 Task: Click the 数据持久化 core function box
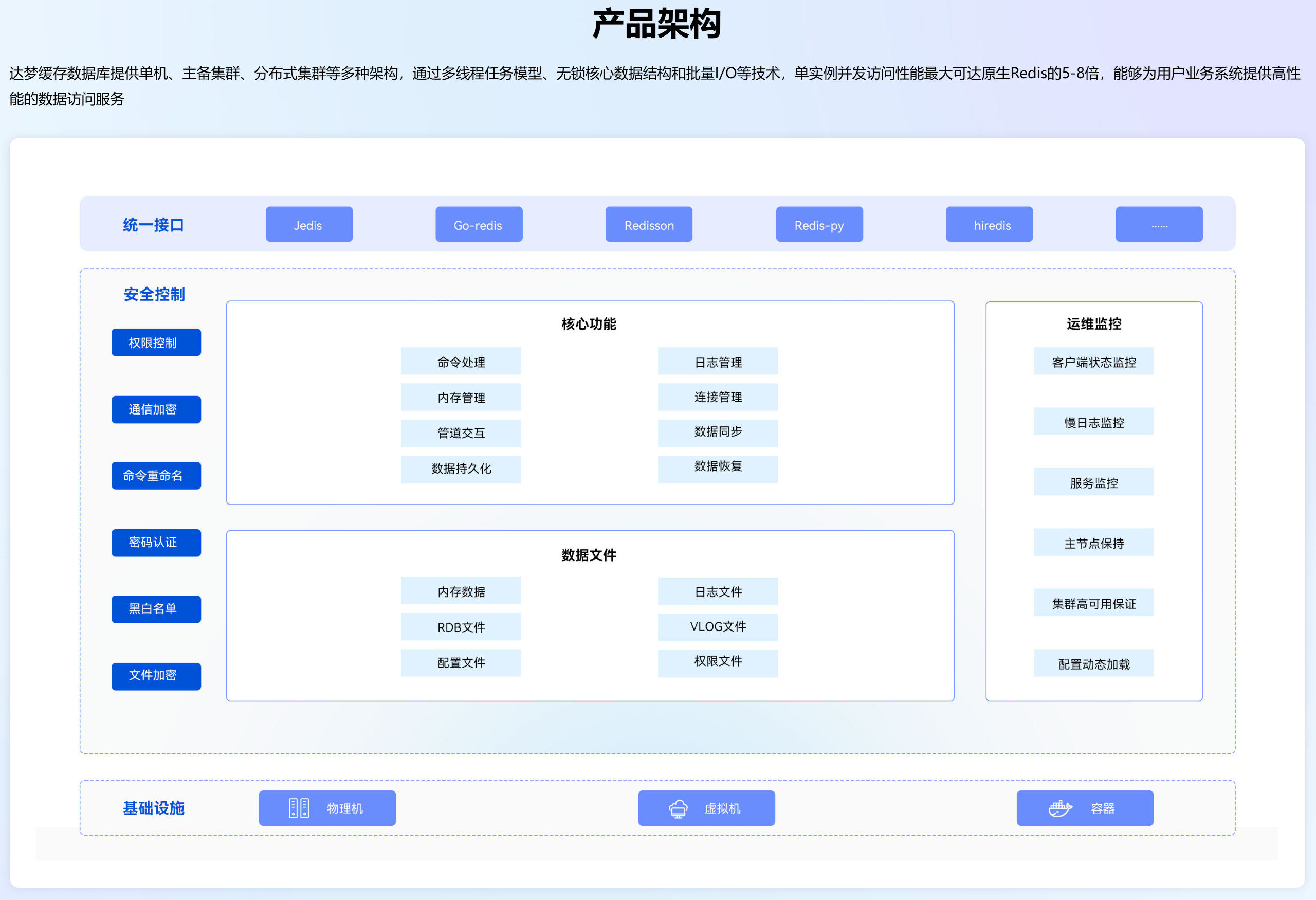pos(461,469)
